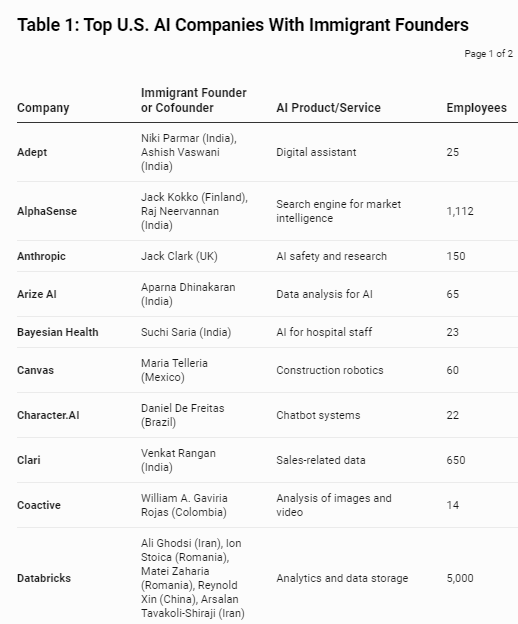Select the Coactive company name
This screenshot has height=624, width=518.
(x=39, y=505)
